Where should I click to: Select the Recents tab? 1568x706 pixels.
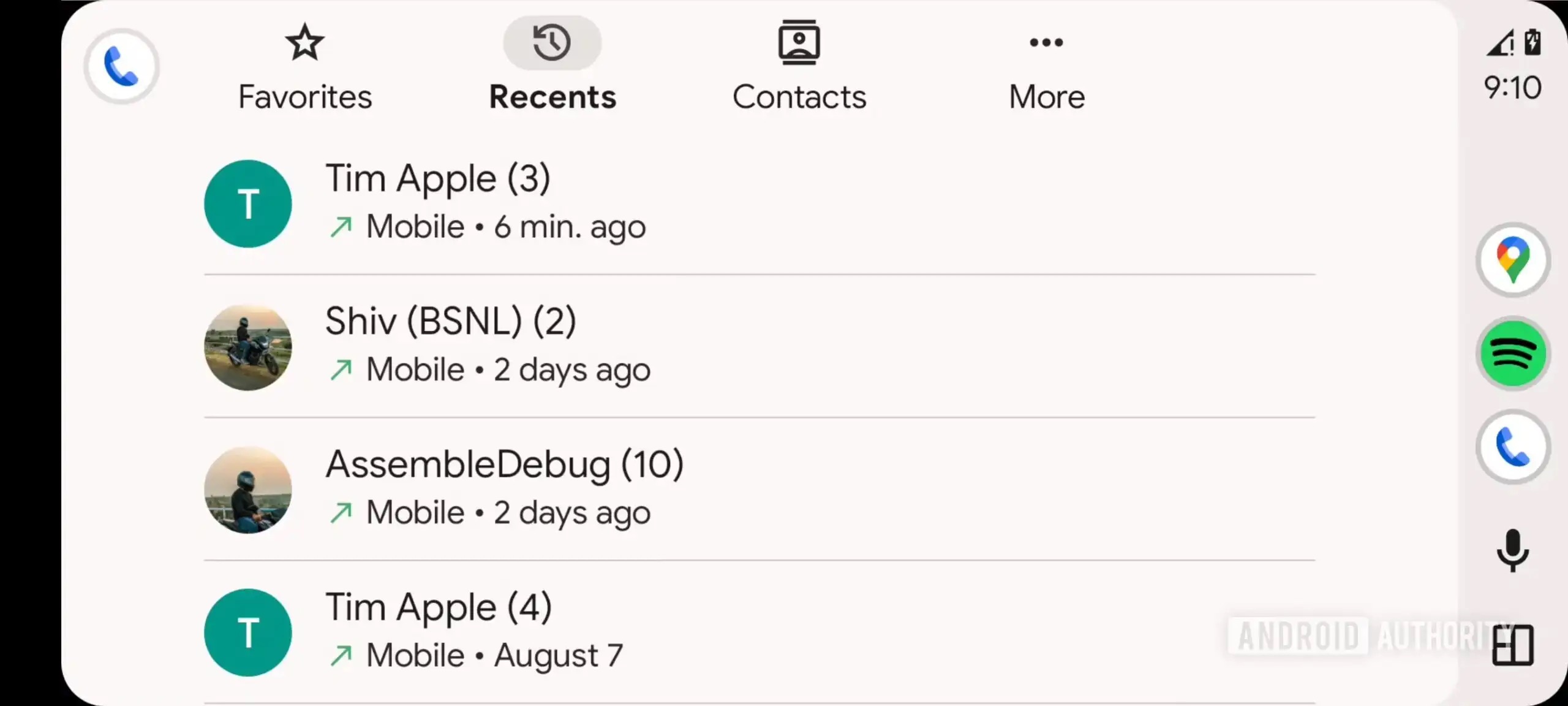pyautogui.click(x=552, y=67)
